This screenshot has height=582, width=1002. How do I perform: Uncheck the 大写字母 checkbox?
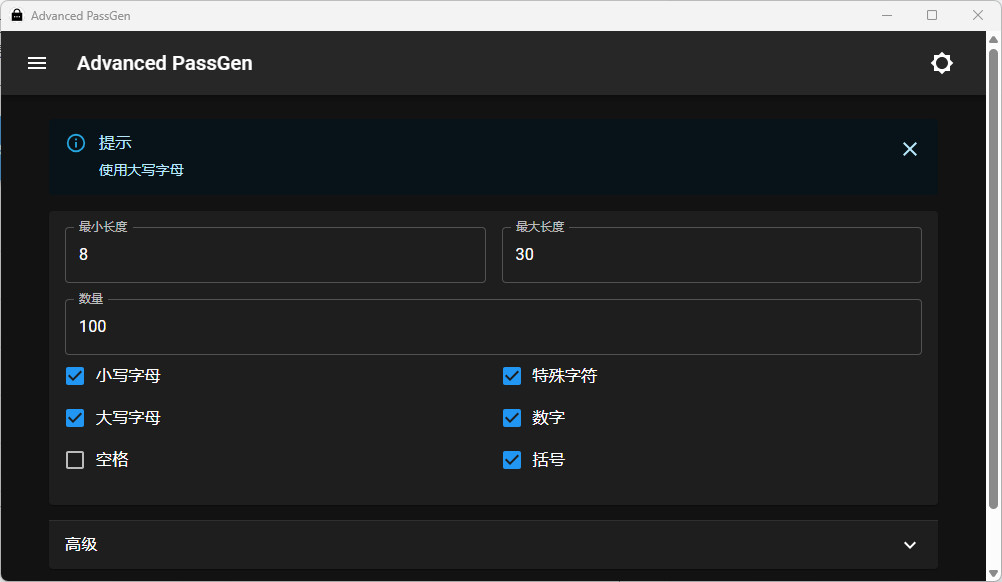75,418
